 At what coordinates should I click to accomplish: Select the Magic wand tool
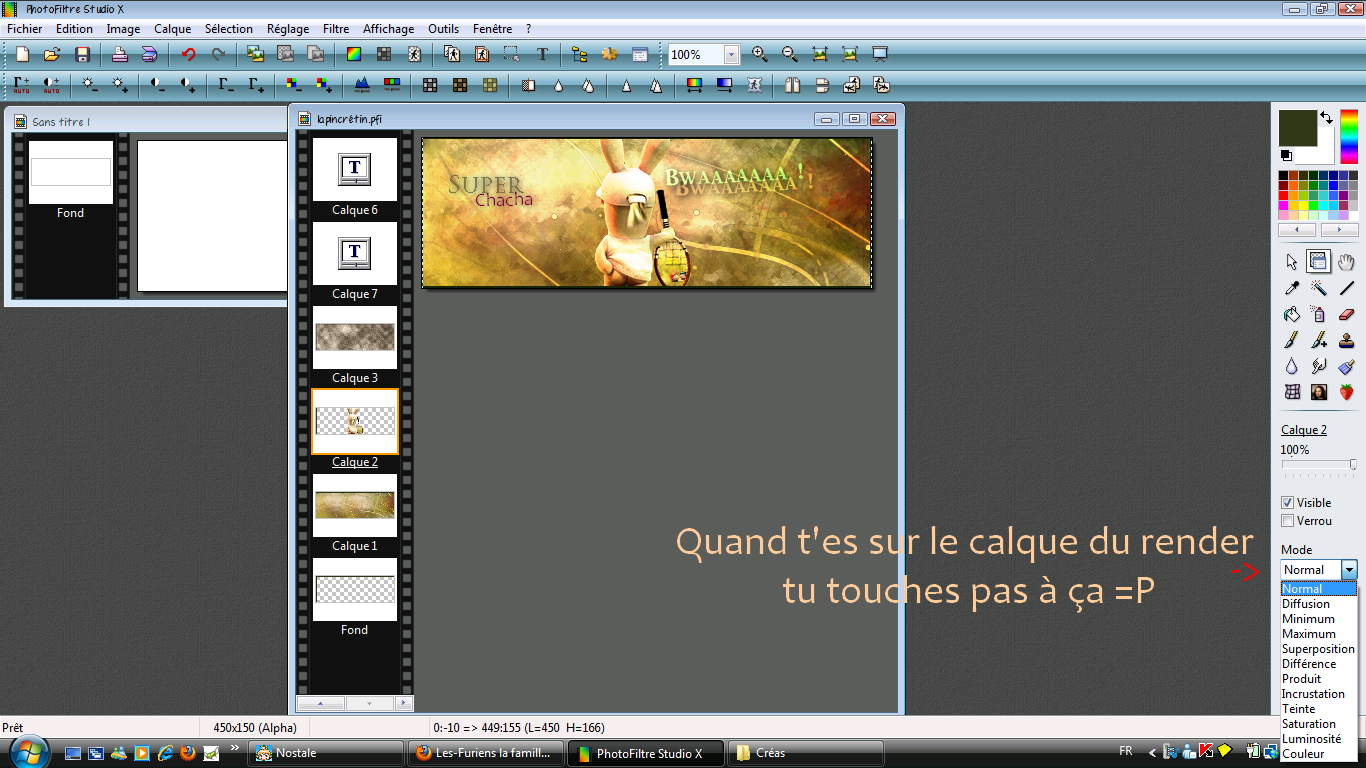[x=1318, y=288]
